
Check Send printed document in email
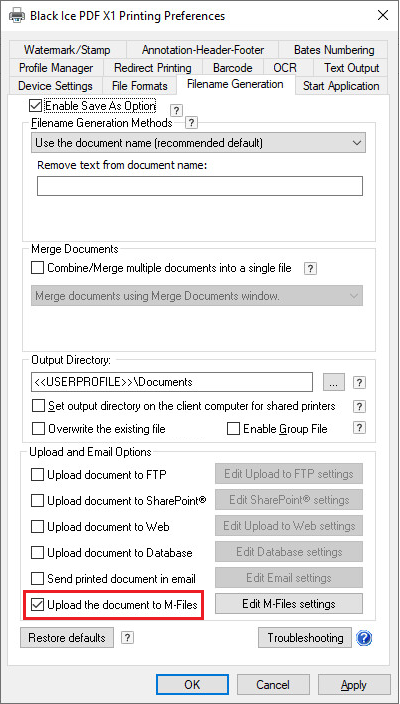click(37, 578)
